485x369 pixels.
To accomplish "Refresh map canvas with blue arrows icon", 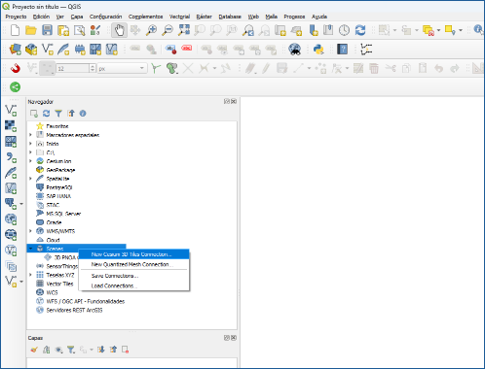I will [x=360, y=31].
